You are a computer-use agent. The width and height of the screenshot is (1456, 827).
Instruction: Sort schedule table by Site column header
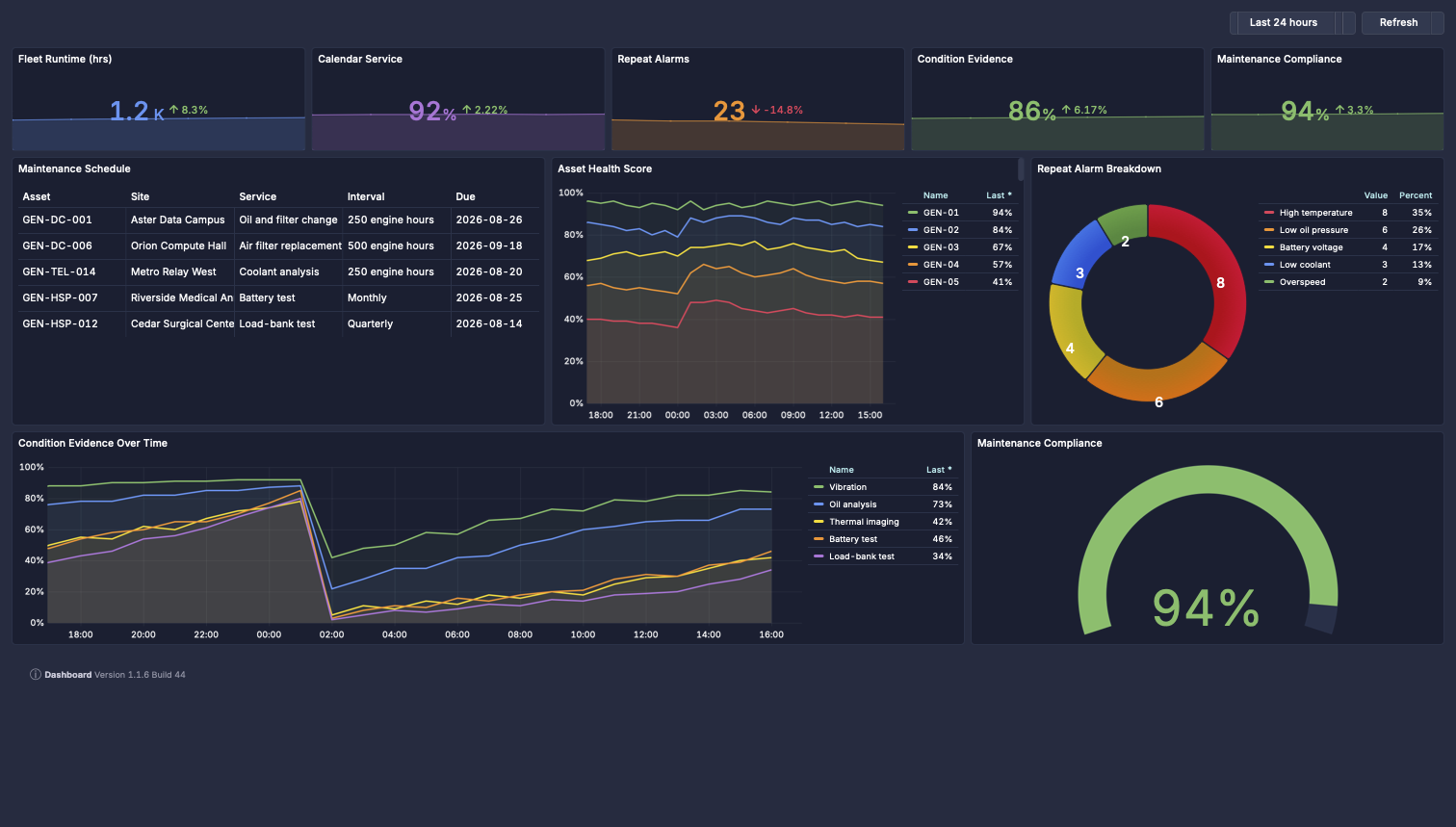pos(140,196)
